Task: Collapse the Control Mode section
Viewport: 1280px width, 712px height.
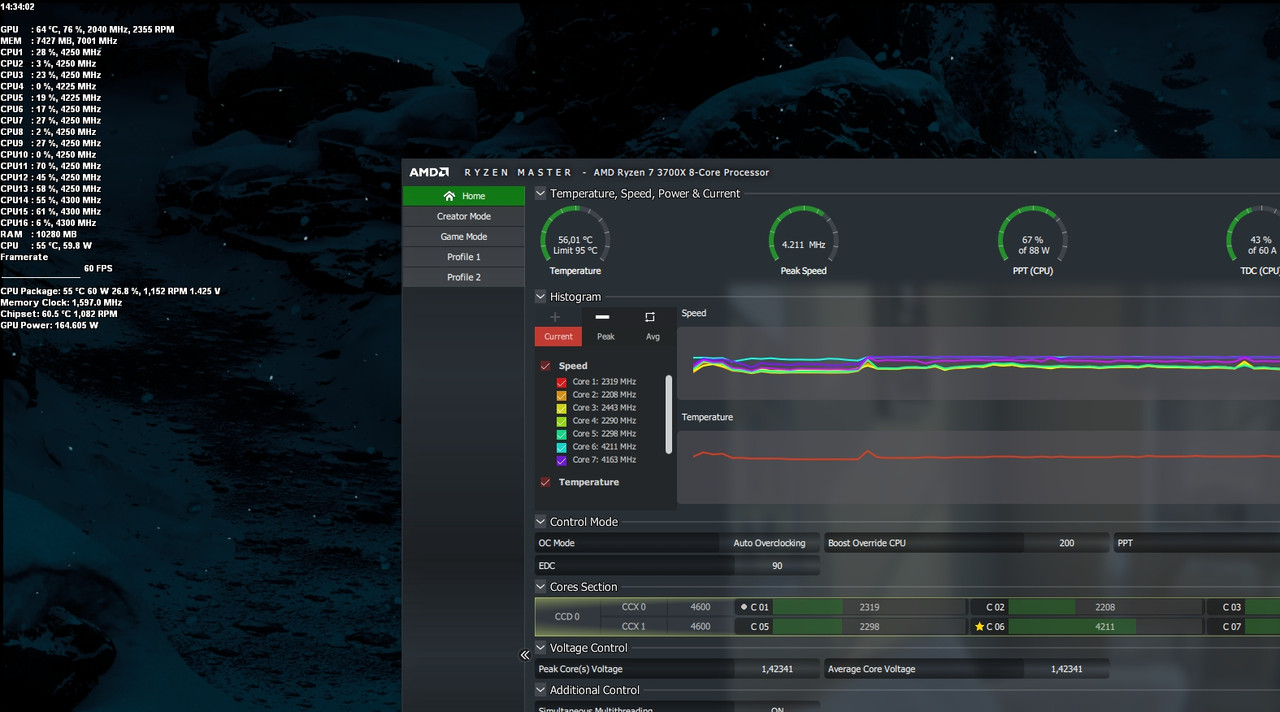Action: (541, 522)
